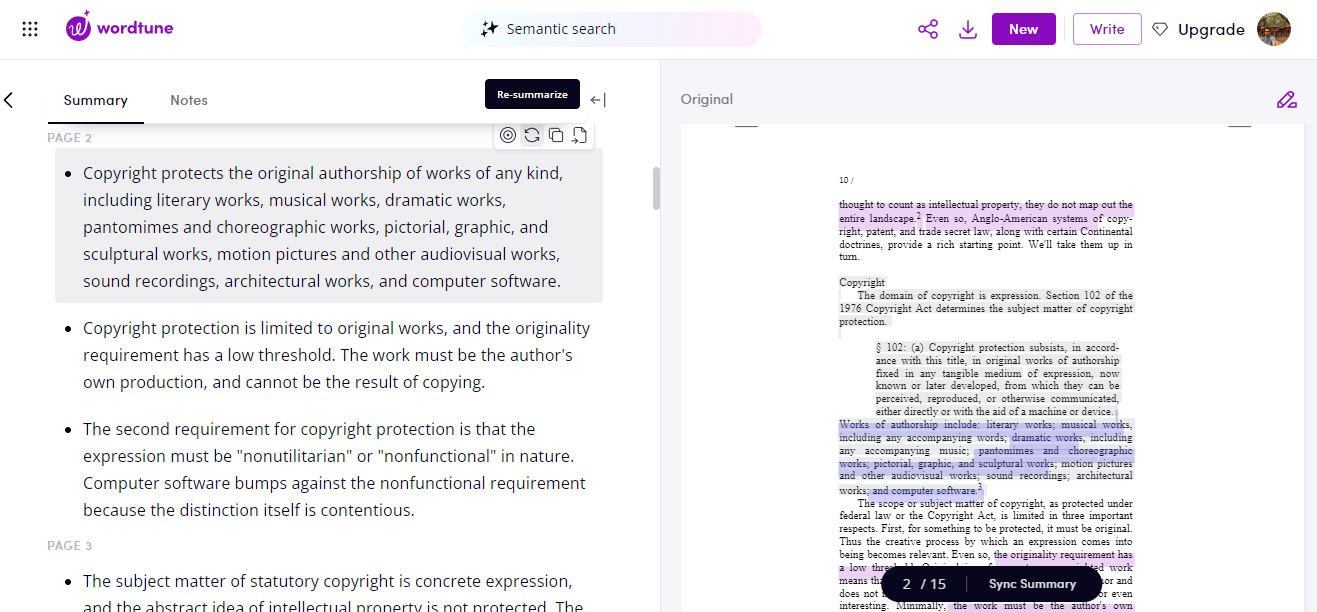Click the purple New button
1317x612 pixels.
[x=1023, y=29]
